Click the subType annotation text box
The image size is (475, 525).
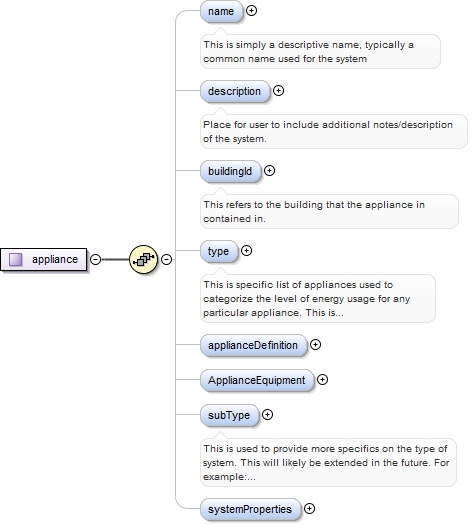click(328, 462)
